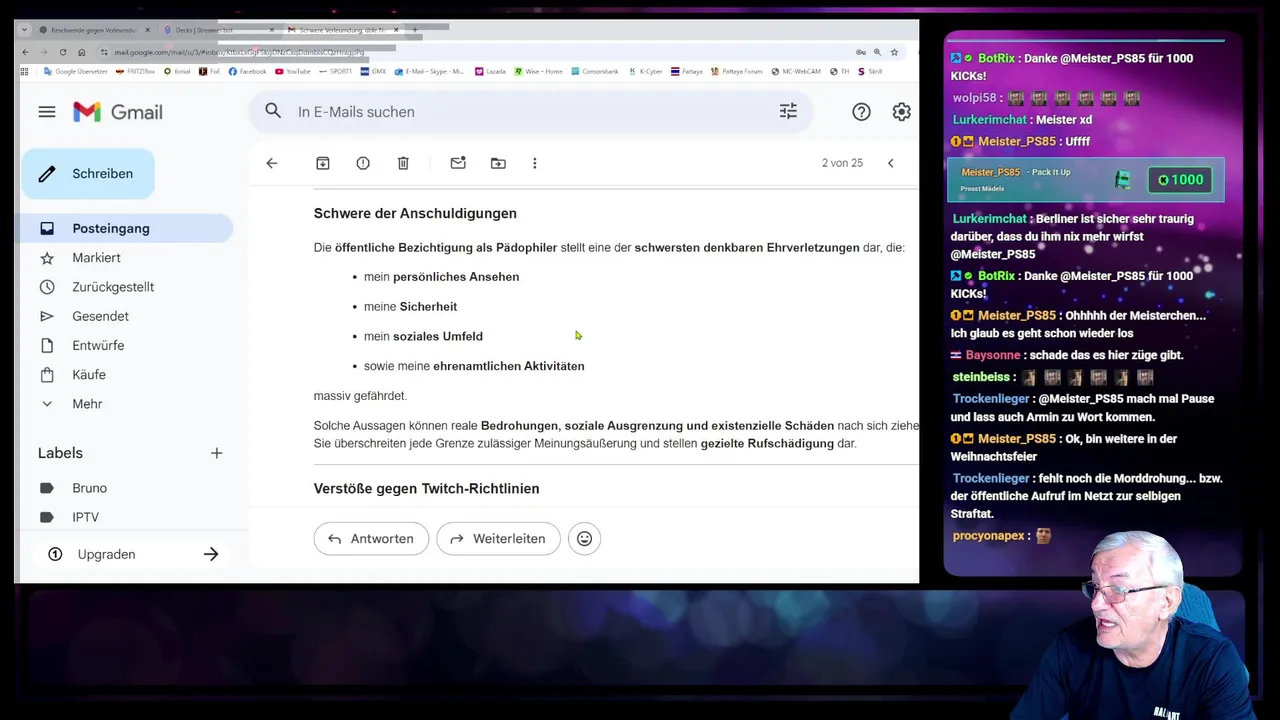
Task: Click Upgraden storage link
Action: [x=133, y=554]
